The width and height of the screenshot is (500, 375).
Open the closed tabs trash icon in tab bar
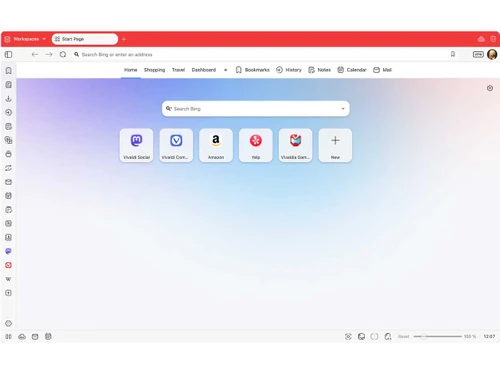pyautogui.click(x=493, y=39)
